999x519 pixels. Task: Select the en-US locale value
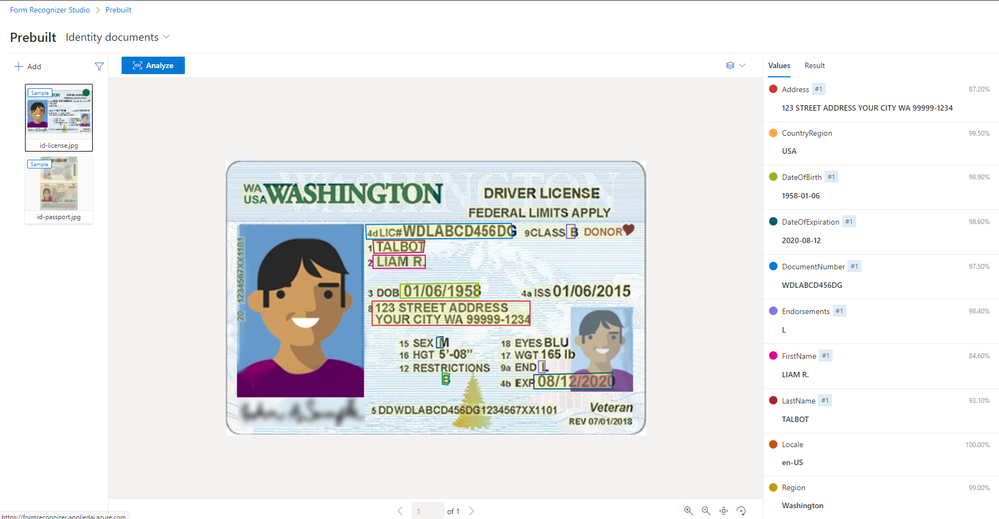[x=793, y=462]
